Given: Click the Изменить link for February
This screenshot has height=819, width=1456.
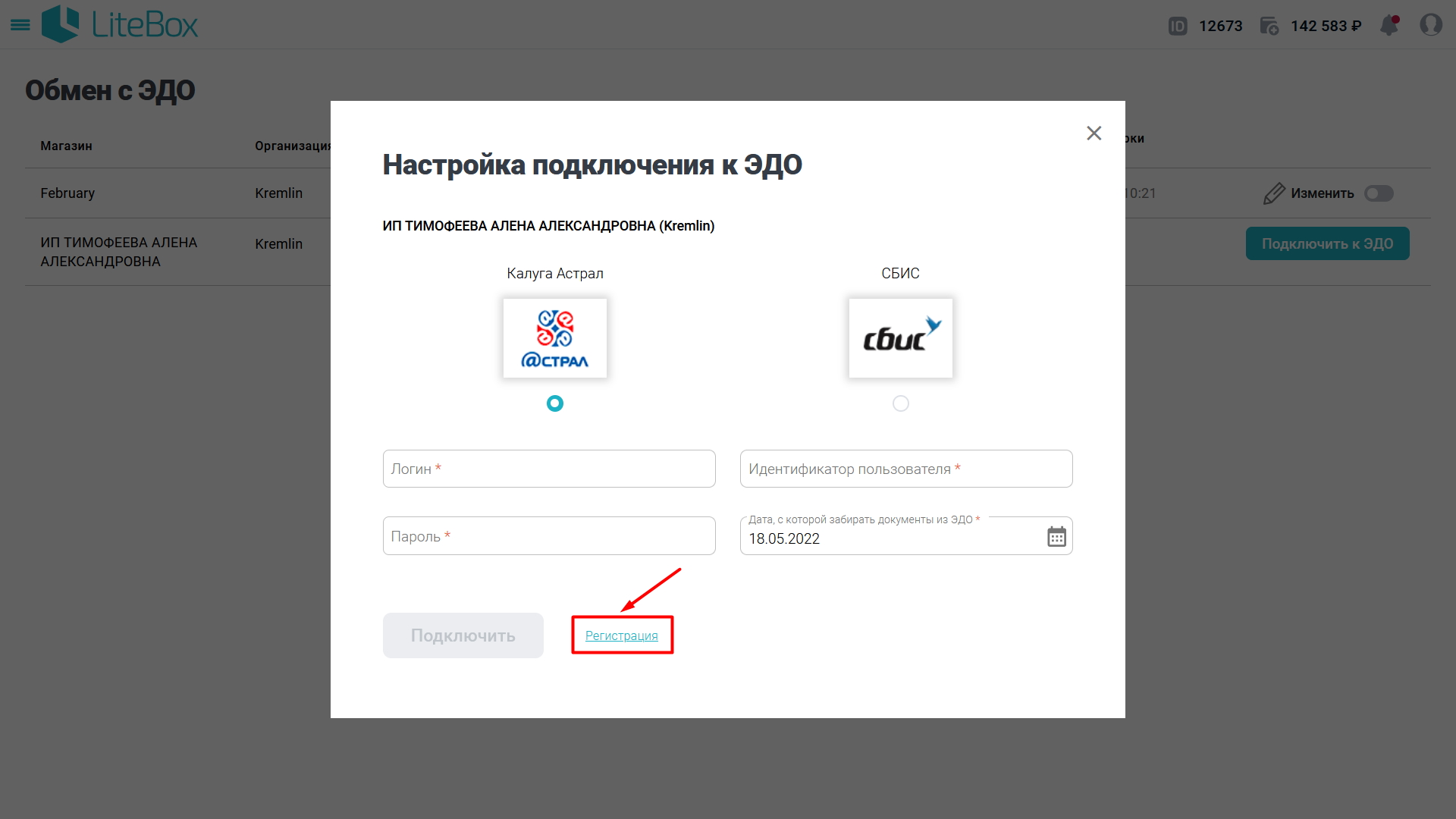Looking at the screenshot, I should point(1323,193).
